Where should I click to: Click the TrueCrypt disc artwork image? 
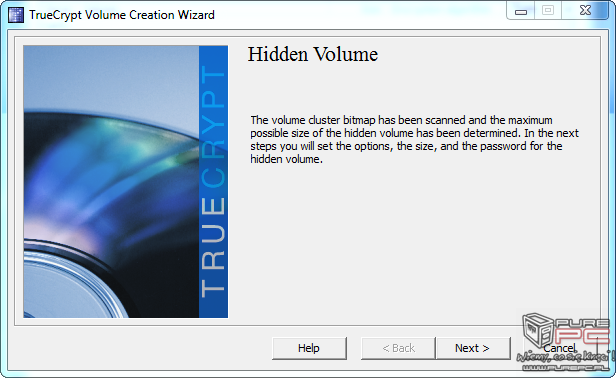126,182
